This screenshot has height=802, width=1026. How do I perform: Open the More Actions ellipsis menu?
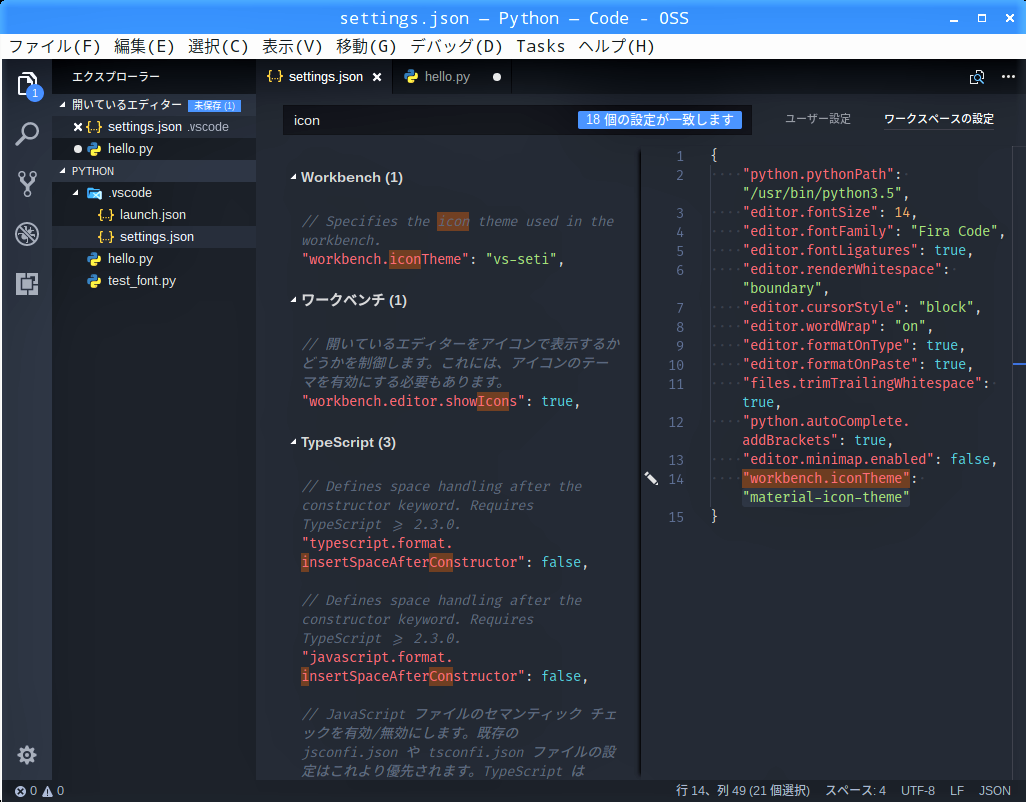click(1008, 77)
